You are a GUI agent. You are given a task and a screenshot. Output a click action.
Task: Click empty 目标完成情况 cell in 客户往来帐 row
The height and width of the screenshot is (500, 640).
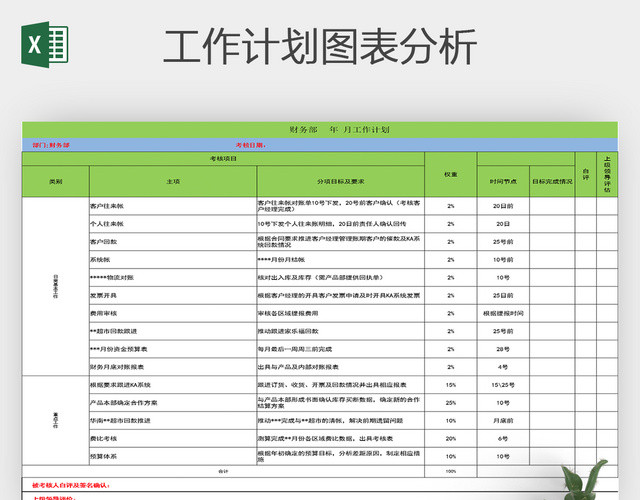(552, 206)
